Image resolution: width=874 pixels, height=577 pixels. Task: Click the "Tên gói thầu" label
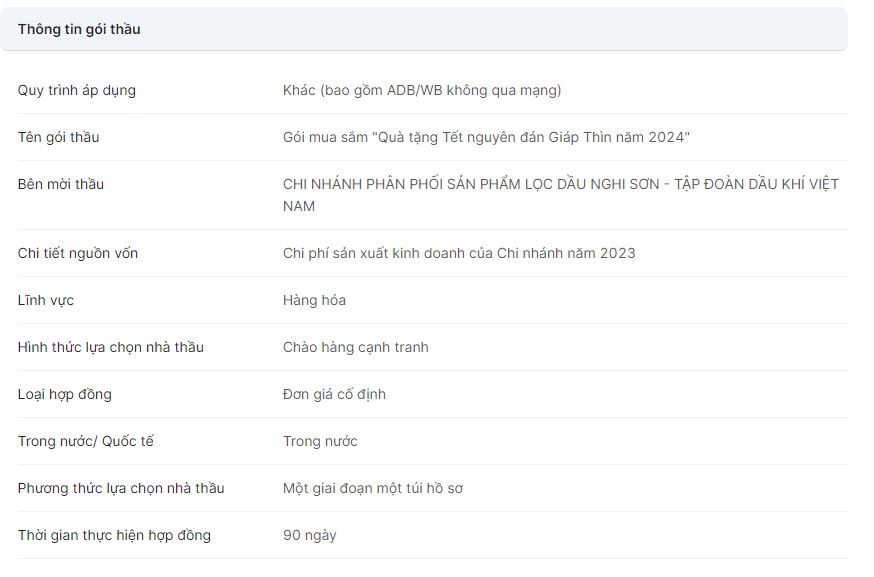58,137
